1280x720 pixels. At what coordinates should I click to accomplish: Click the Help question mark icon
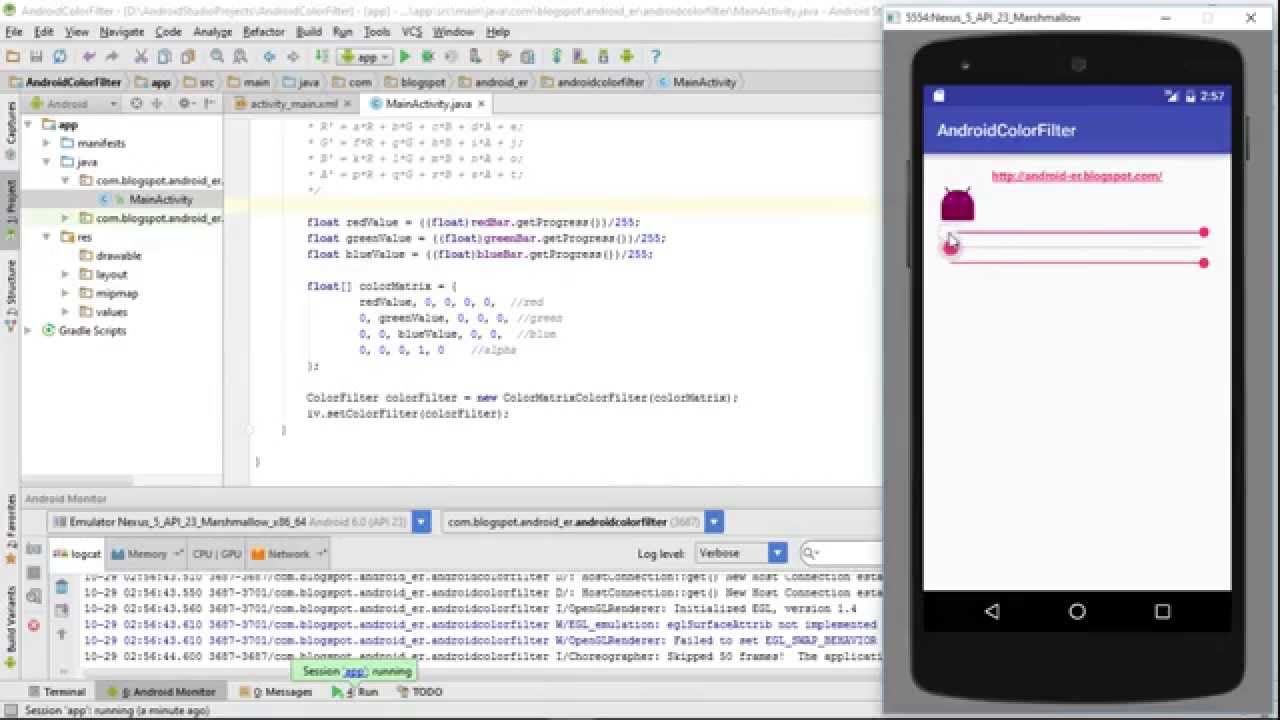656,57
